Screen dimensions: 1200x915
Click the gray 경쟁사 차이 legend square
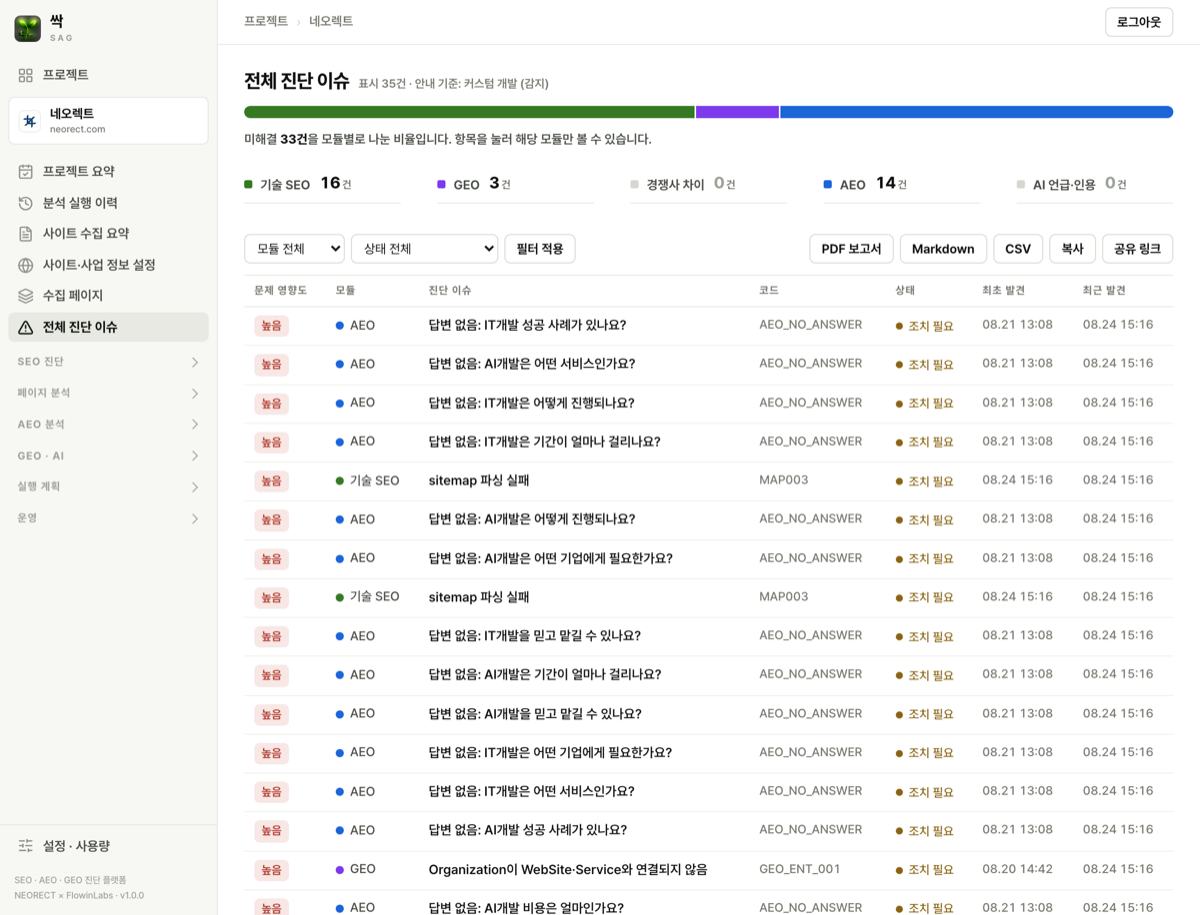click(634, 184)
